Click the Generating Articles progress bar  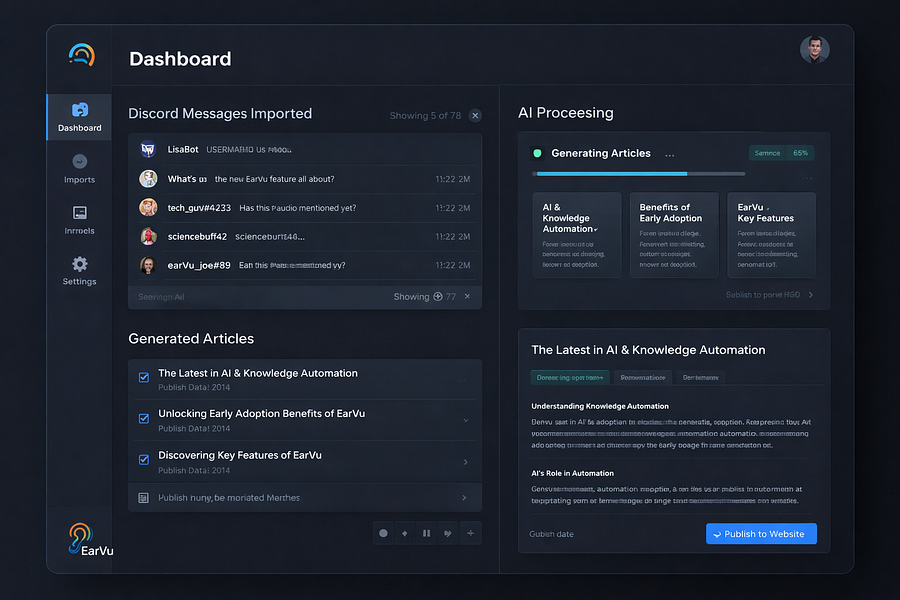tap(638, 173)
